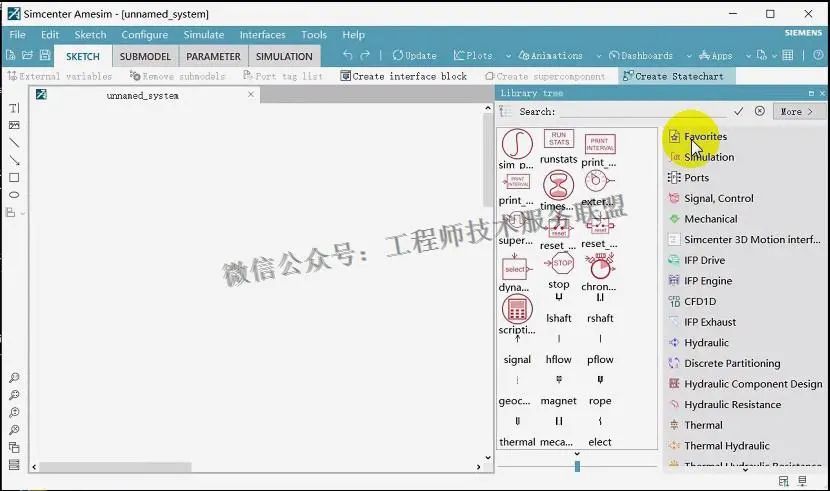The image size is (830, 491).
Task: Open the Dashboards dropdown arrow
Action: click(689, 56)
